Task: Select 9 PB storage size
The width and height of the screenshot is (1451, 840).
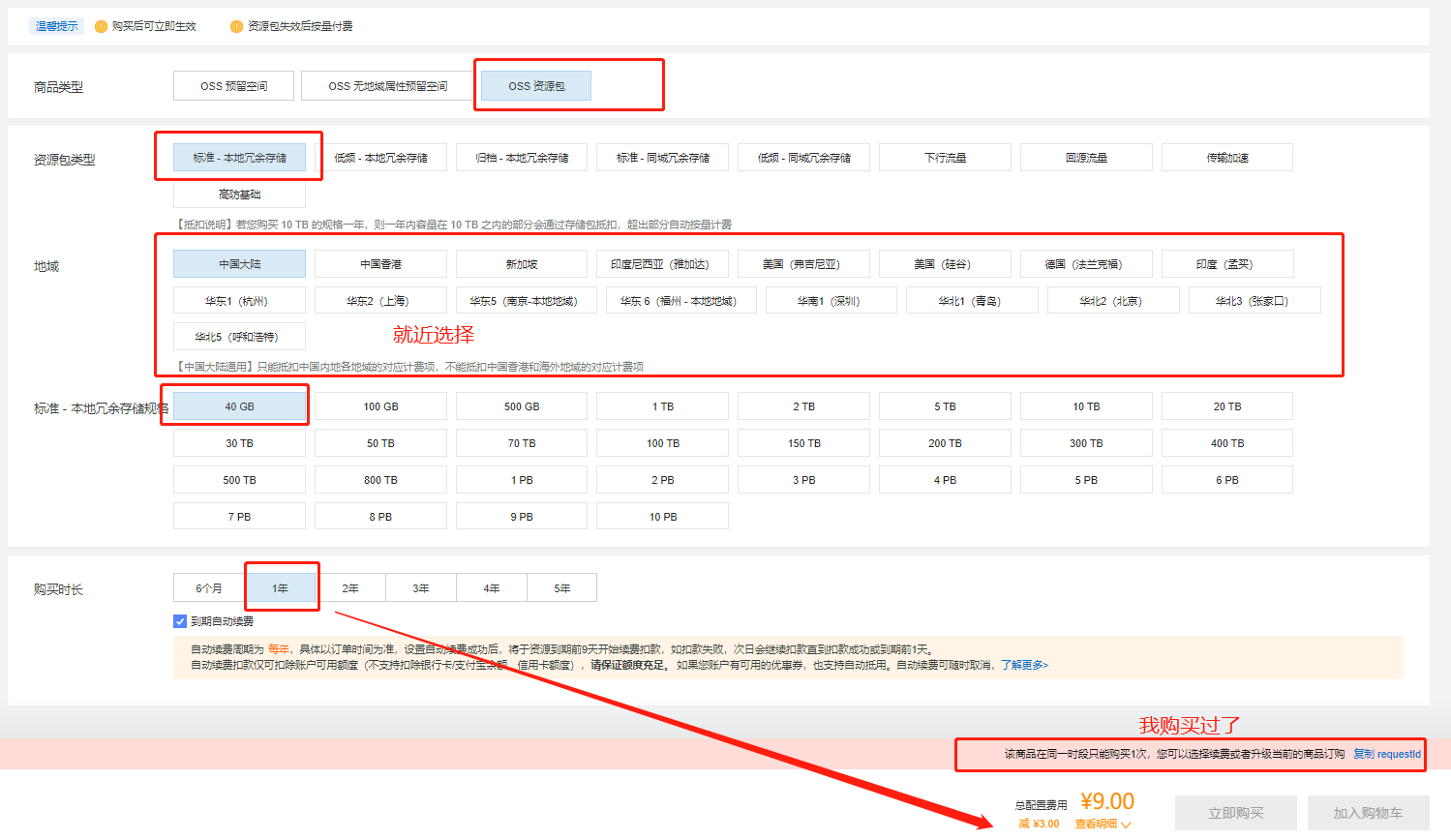Action: click(x=522, y=517)
